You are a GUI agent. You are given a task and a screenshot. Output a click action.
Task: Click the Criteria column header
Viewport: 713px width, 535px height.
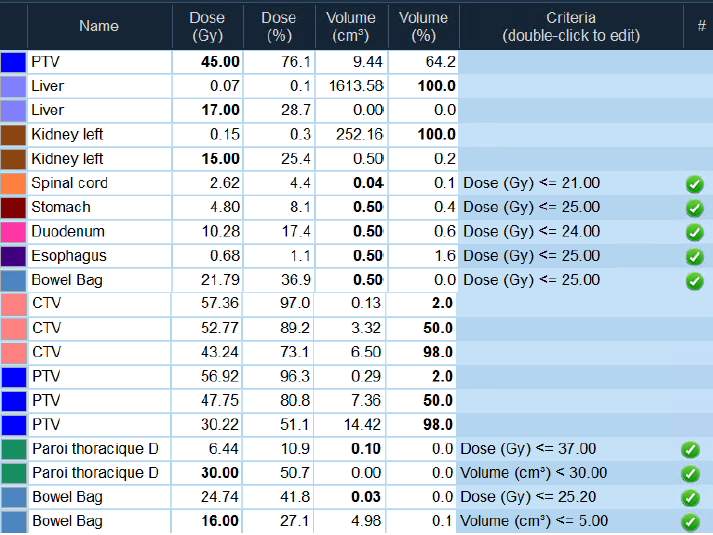[x=571, y=26]
